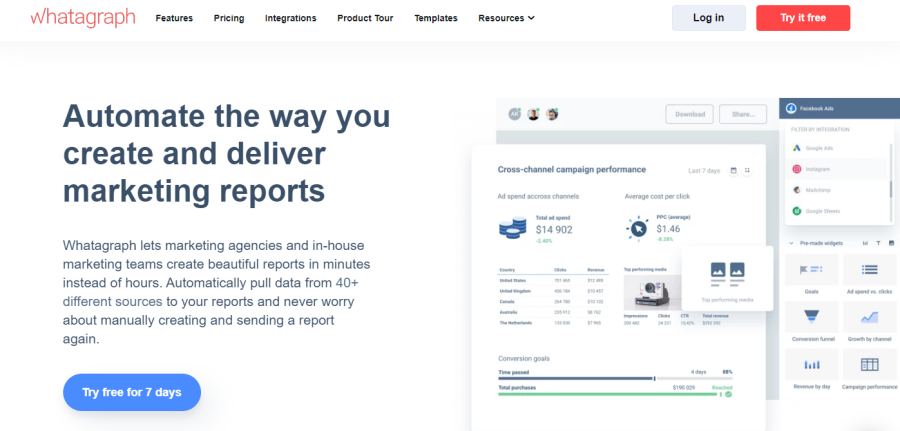Click the bar chart icon beside Pre-made widgets
Screen dimensions: 900x431
pyautogui.click(x=865, y=243)
